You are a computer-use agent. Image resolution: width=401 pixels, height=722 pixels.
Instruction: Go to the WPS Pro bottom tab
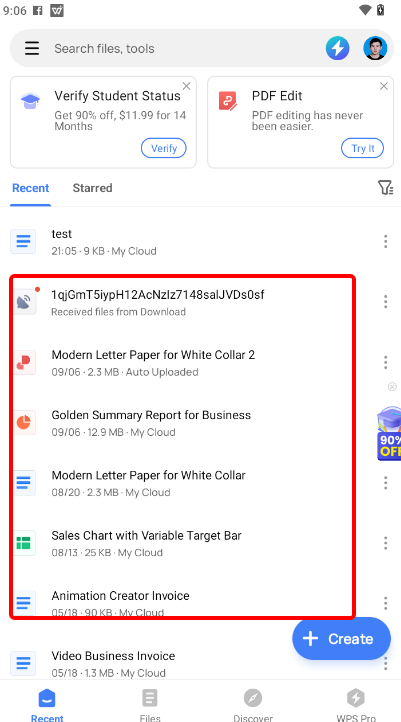click(x=355, y=705)
